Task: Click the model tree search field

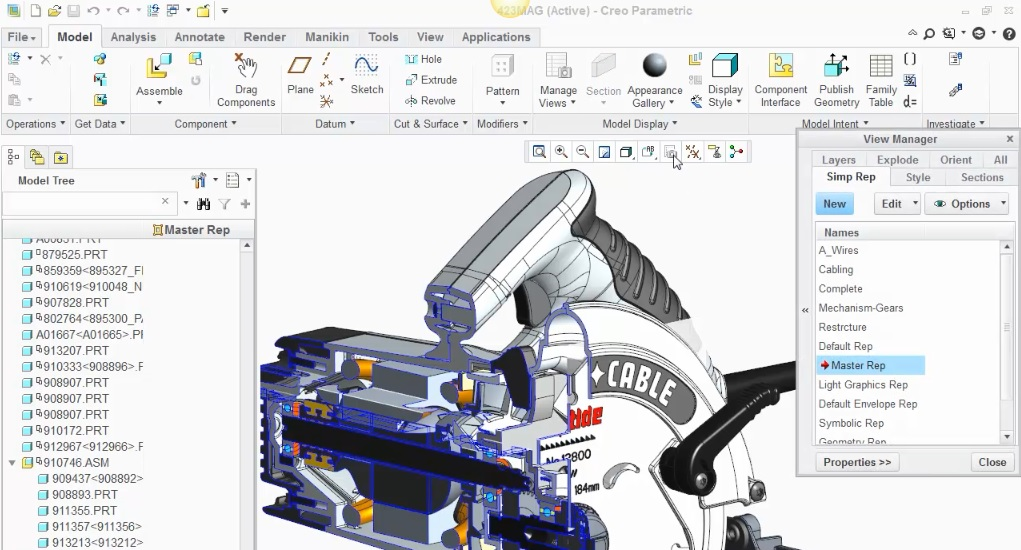Action: (x=89, y=204)
